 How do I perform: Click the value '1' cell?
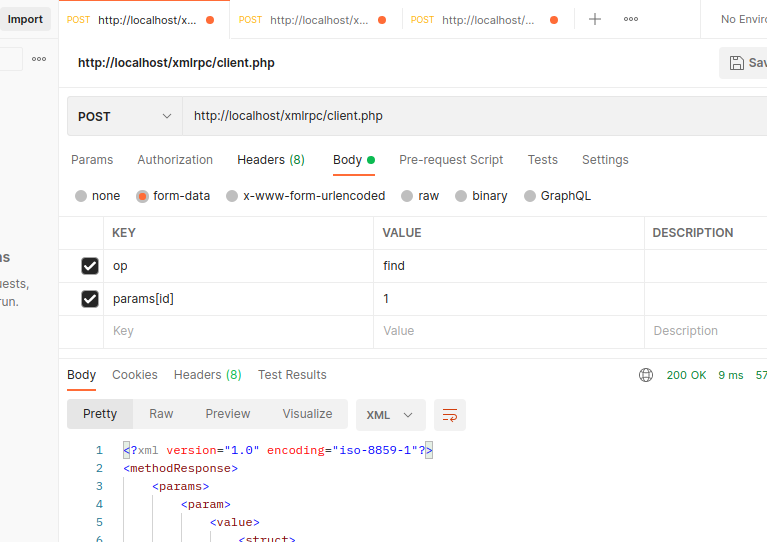[509, 299]
